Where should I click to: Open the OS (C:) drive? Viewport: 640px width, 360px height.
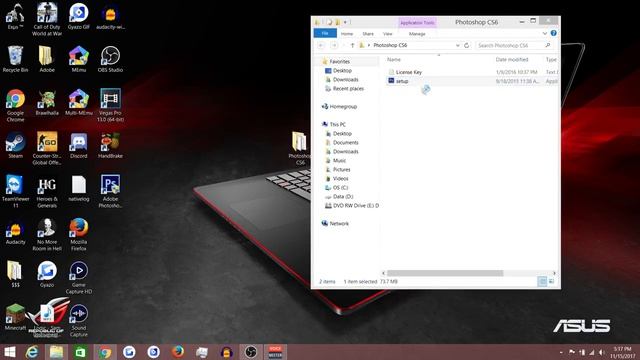[x=340, y=187]
